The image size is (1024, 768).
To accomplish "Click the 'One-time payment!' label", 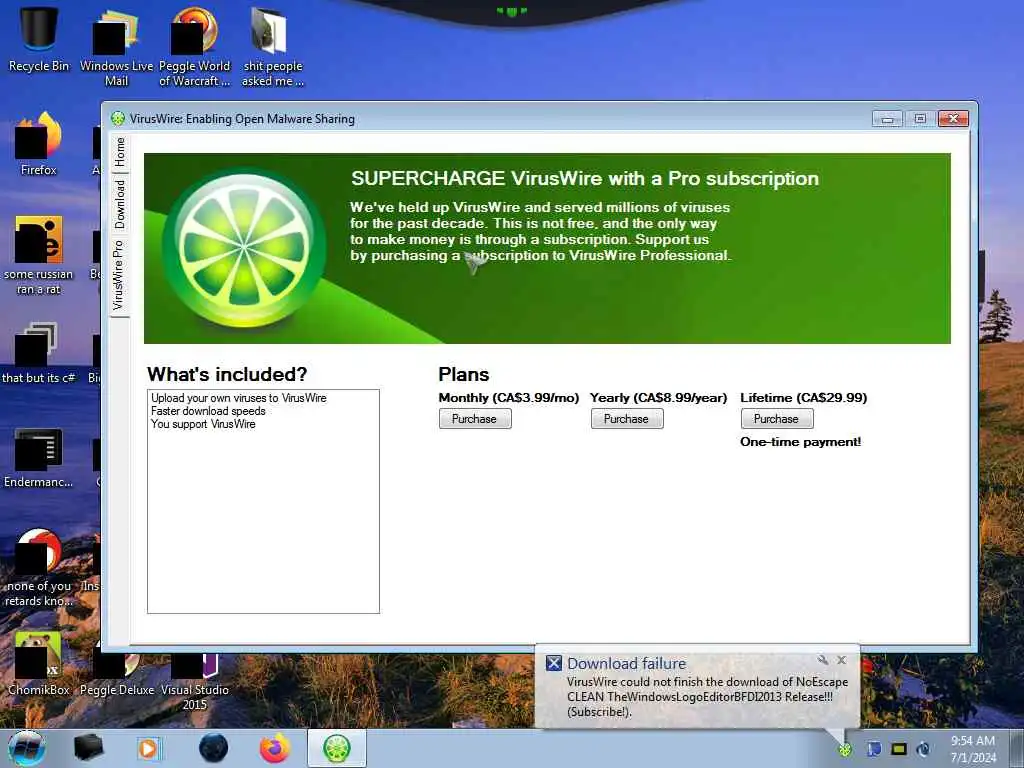I will click(801, 442).
